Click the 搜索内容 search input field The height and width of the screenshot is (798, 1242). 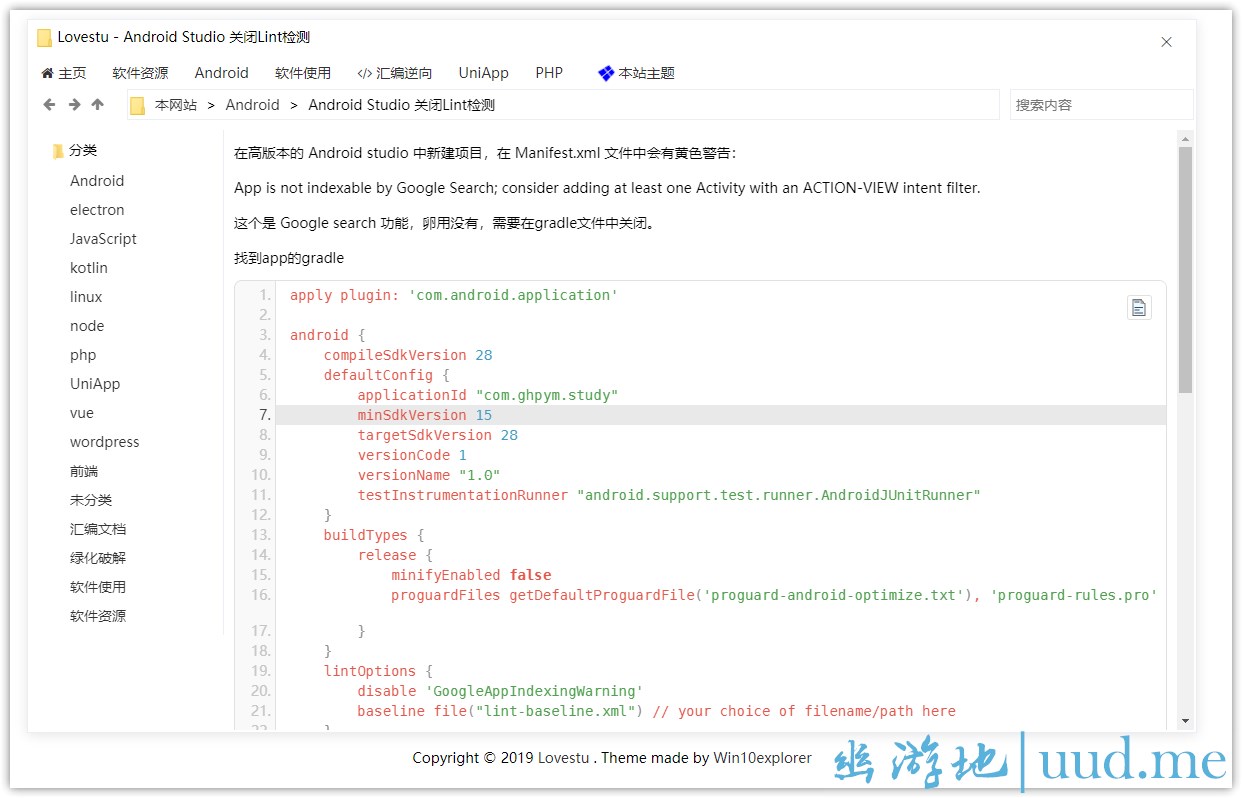point(1100,105)
